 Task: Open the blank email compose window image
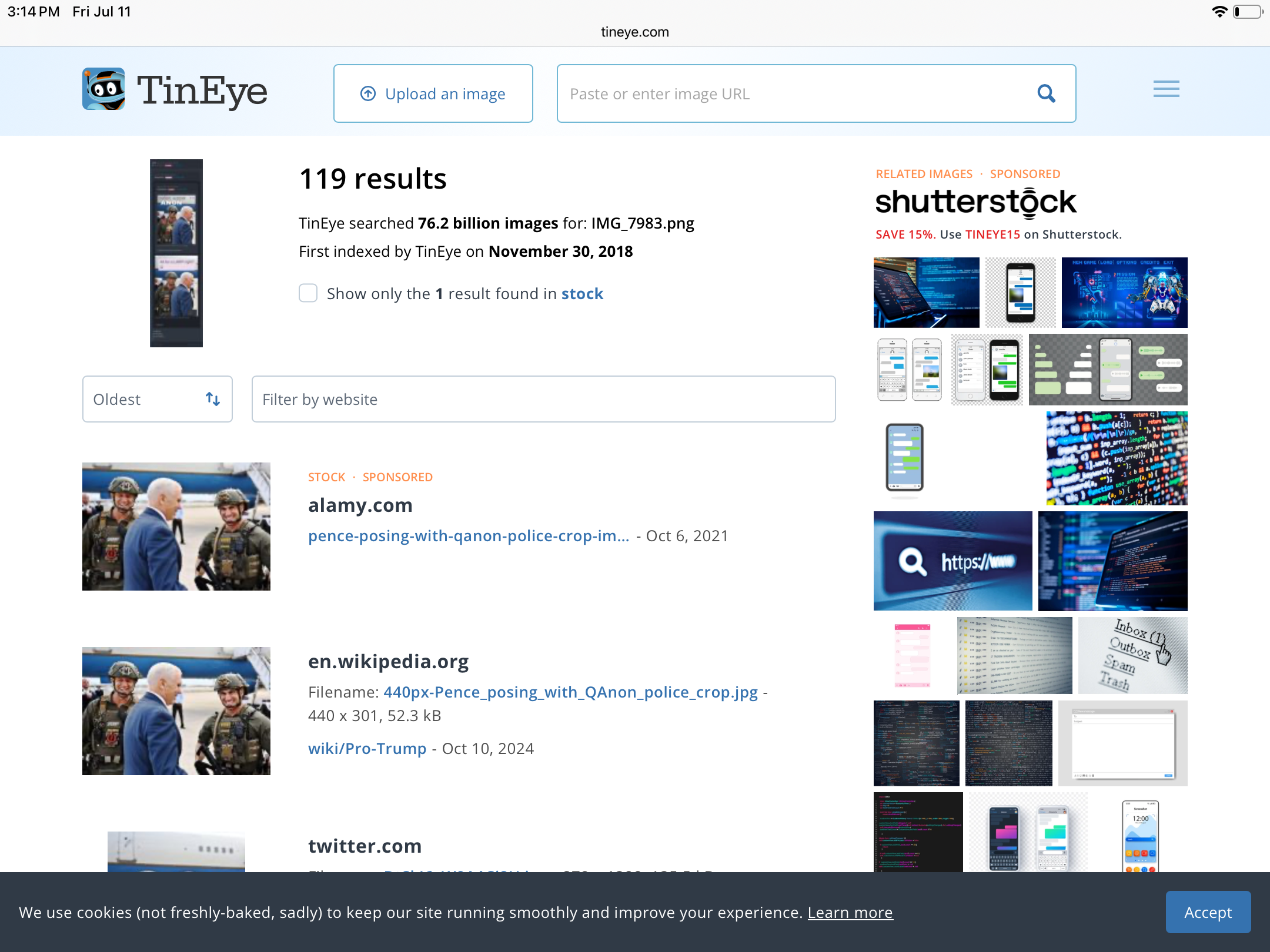pyautogui.click(x=1122, y=743)
